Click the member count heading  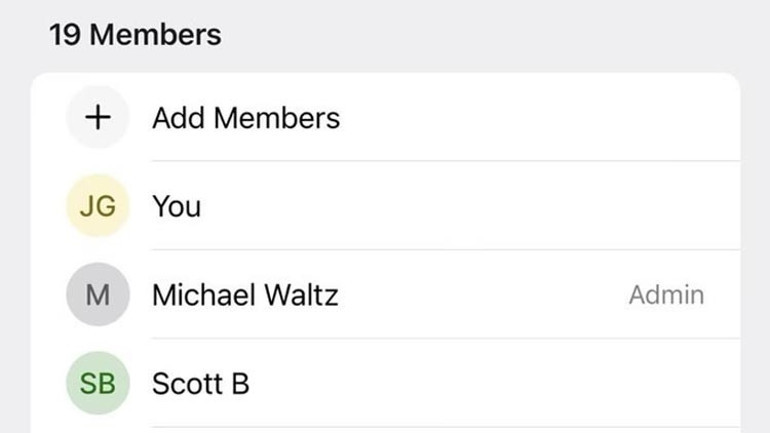point(136,35)
